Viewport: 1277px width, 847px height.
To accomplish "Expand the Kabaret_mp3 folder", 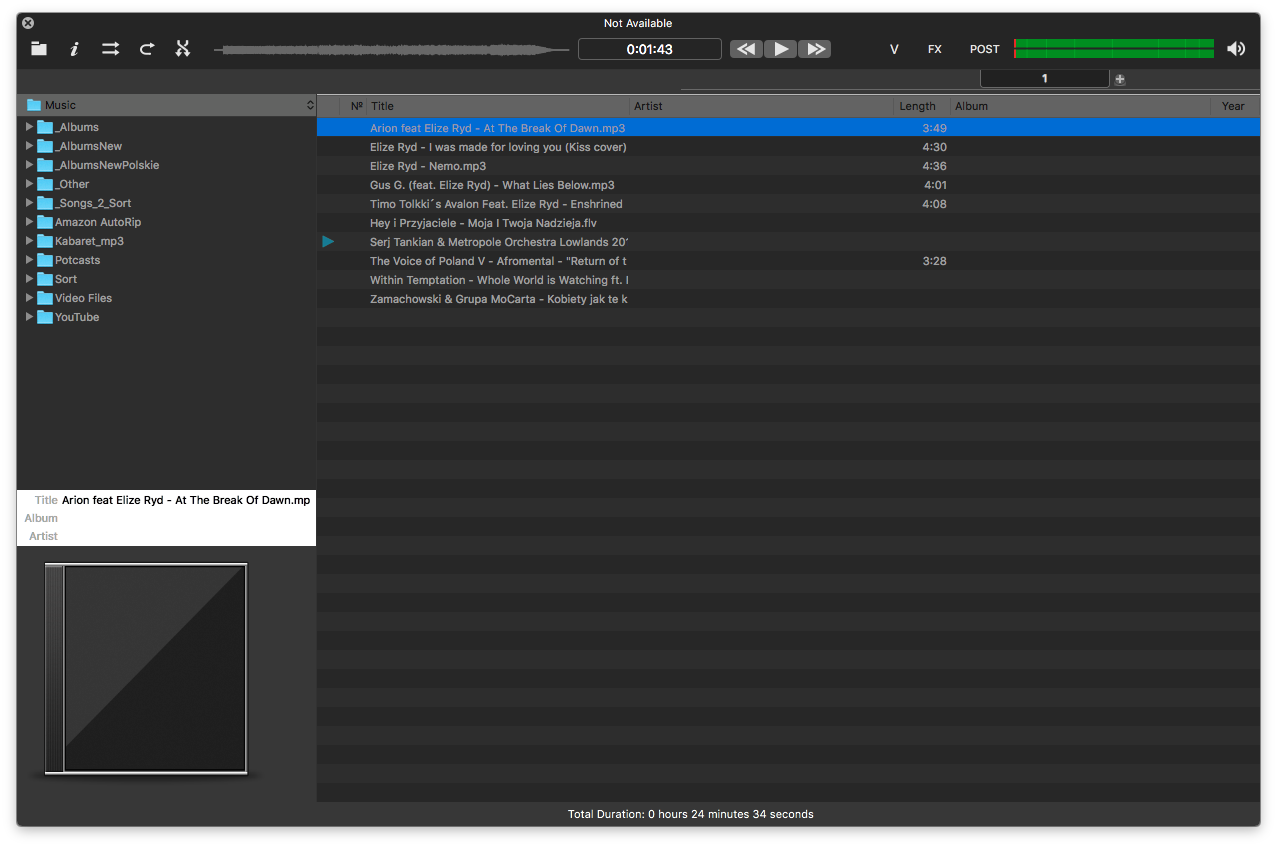I will click(x=29, y=241).
